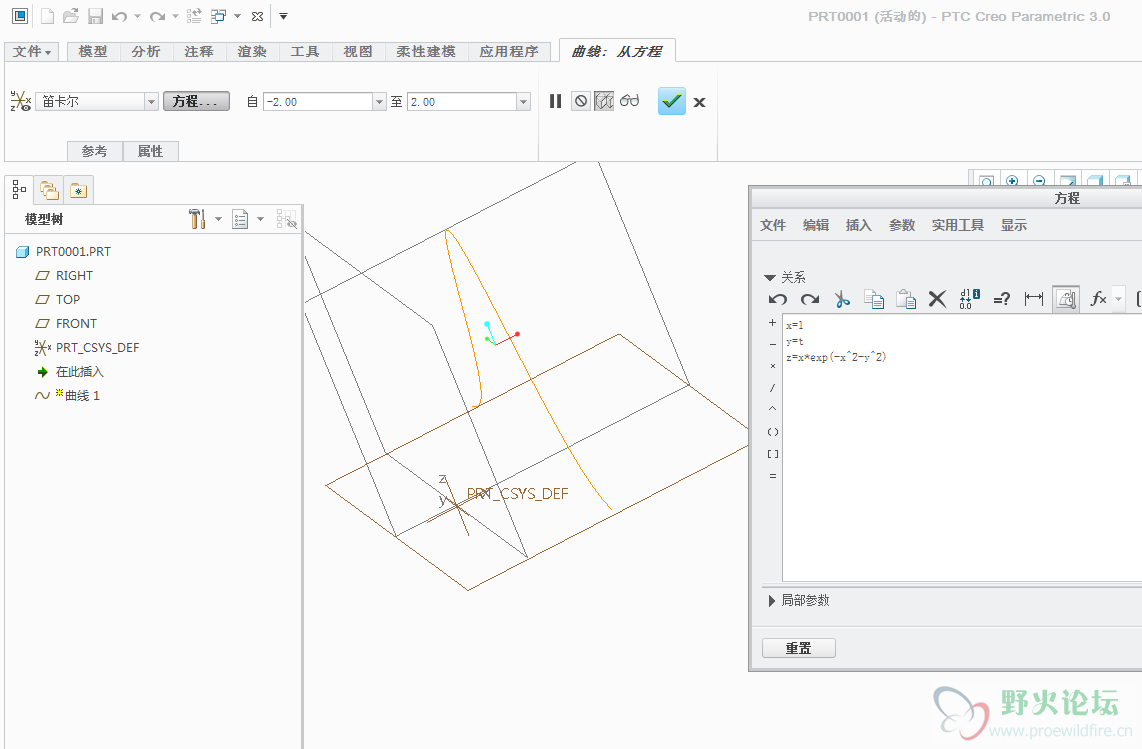Click the model tree show list icon

pos(240,219)
